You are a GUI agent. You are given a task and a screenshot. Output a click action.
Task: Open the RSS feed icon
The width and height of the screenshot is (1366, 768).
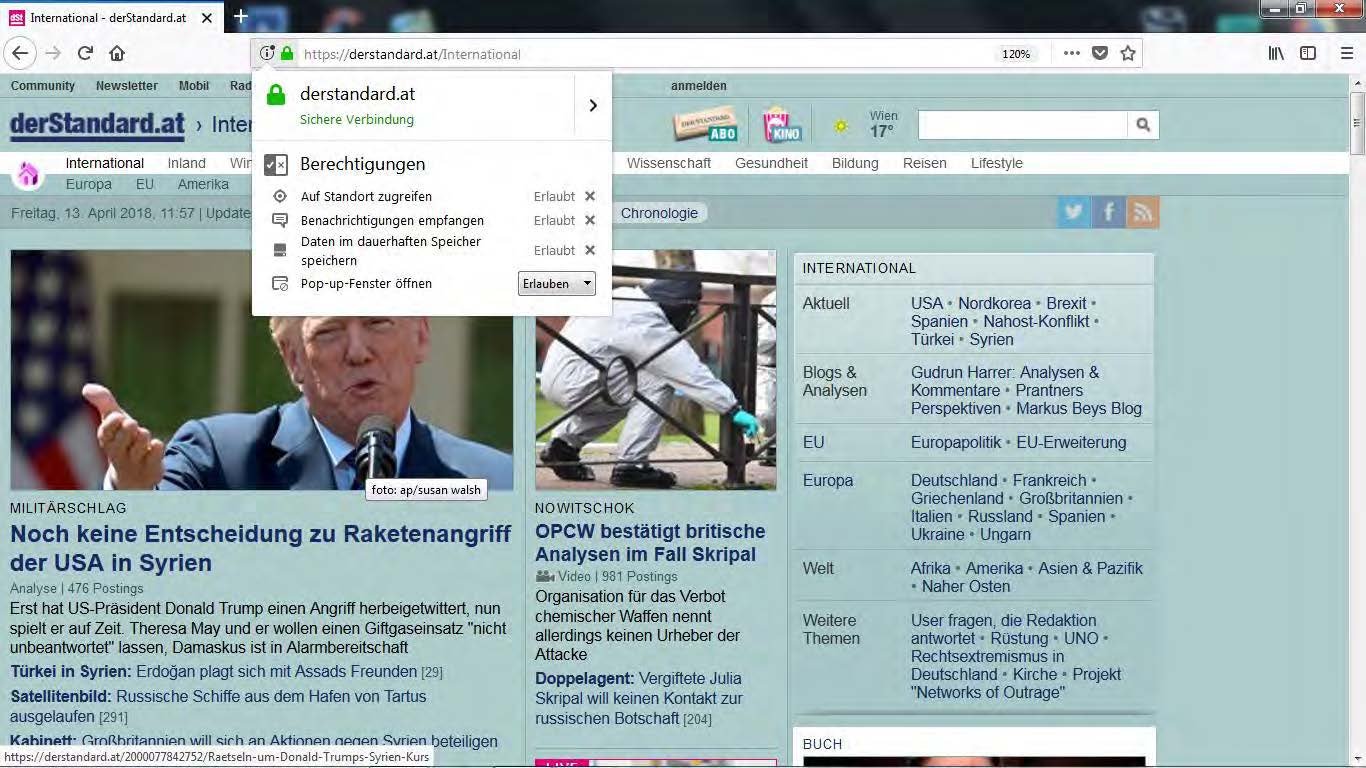click(x=1142, y=212)
